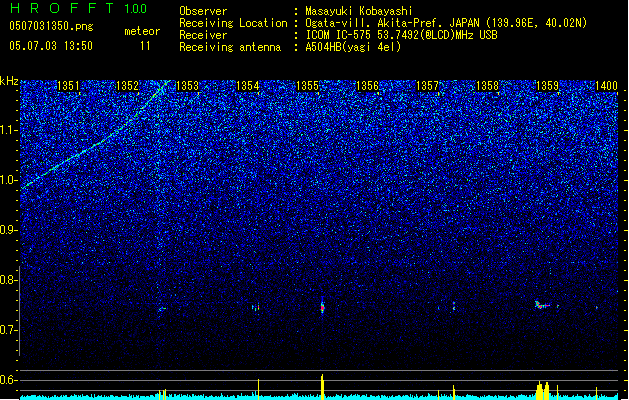The height and width of the screenshot is (400, 629).
Task: Click the kHz axis unit label
Action: pyautogui.click(x=9, y=81)
